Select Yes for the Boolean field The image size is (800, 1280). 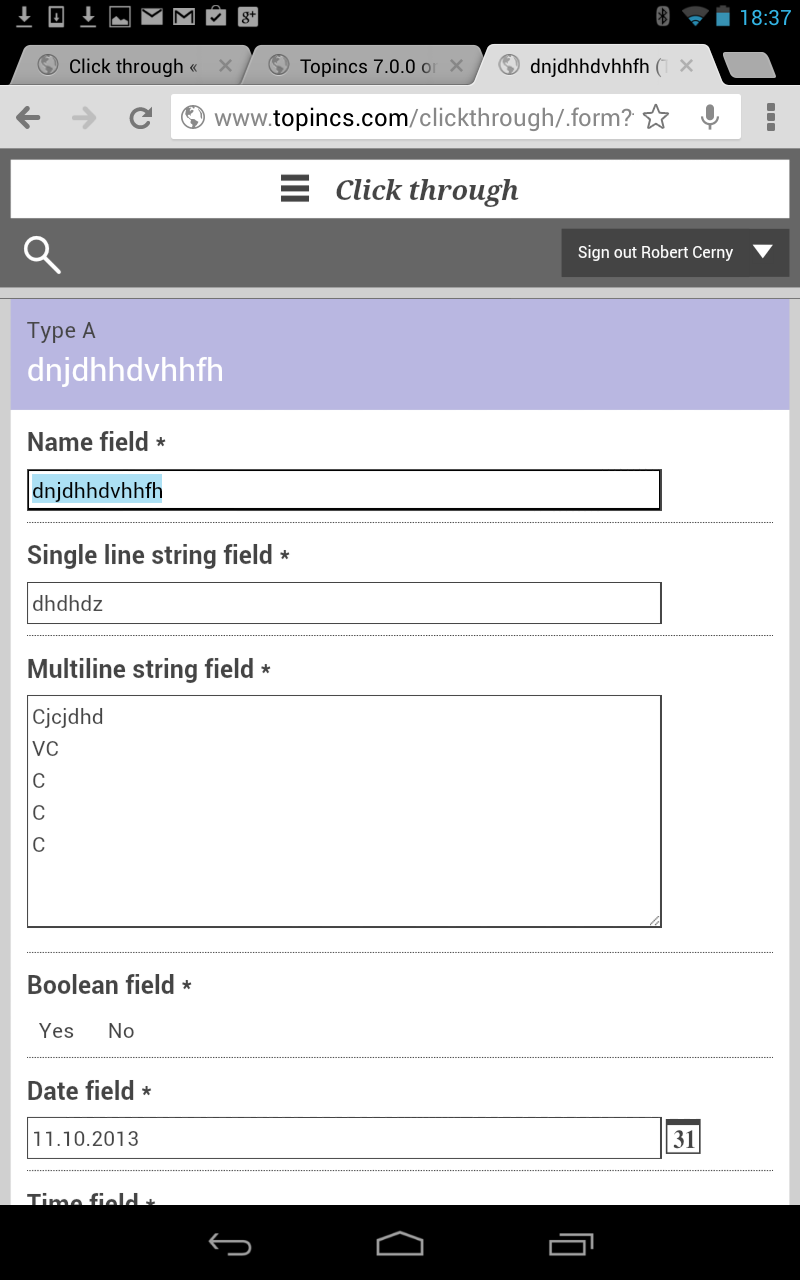[55, 1030]
